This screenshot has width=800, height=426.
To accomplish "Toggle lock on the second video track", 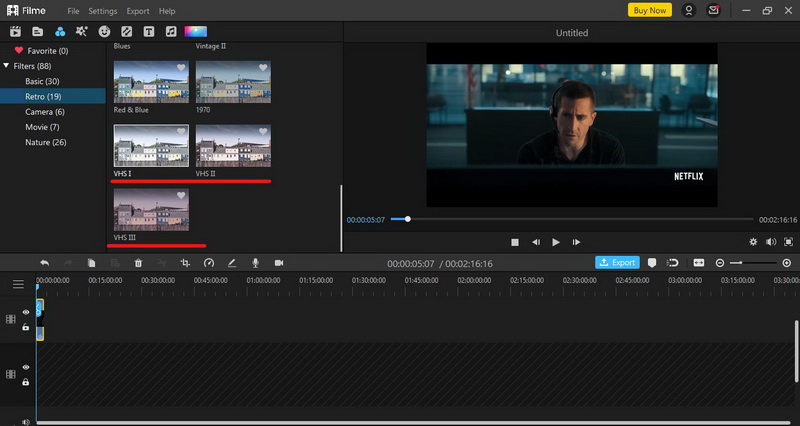I will [x=26, y=382].
